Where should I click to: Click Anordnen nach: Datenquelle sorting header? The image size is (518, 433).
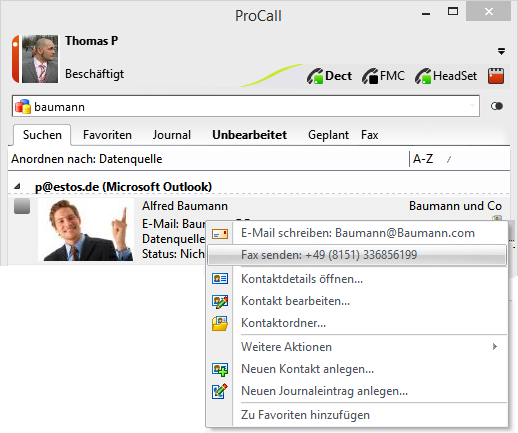click(x=87, y=159)
